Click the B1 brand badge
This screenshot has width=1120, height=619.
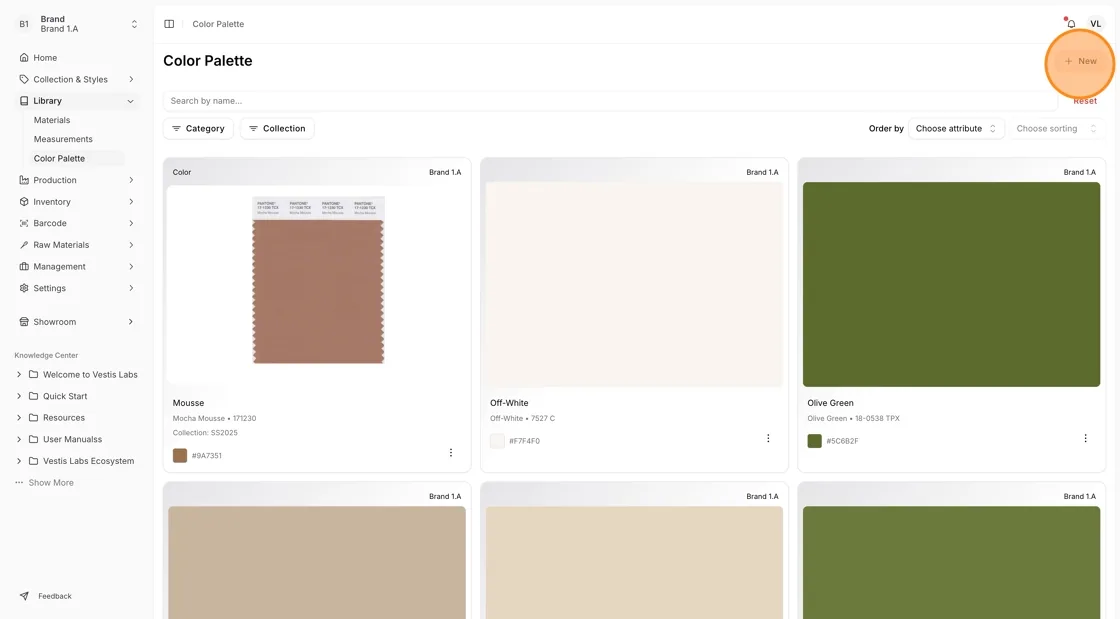(x=24, y=24)
